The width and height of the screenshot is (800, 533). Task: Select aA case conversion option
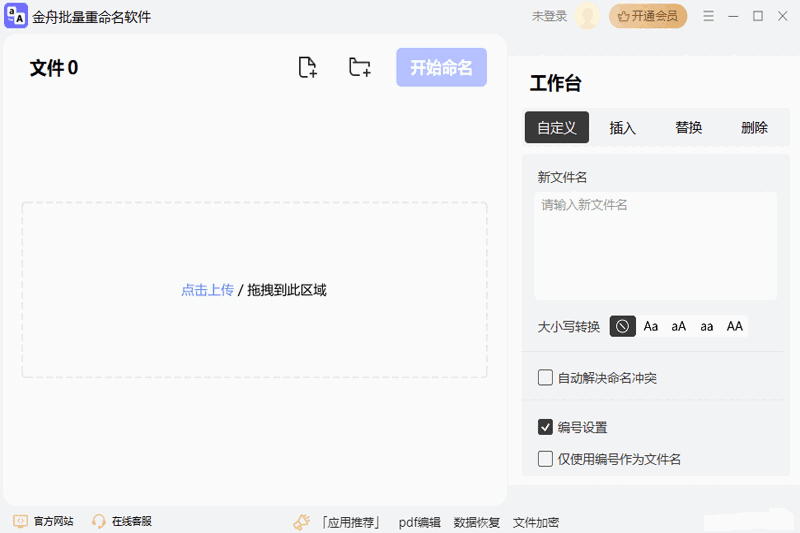pyautogui.click(x=679, y=326)
